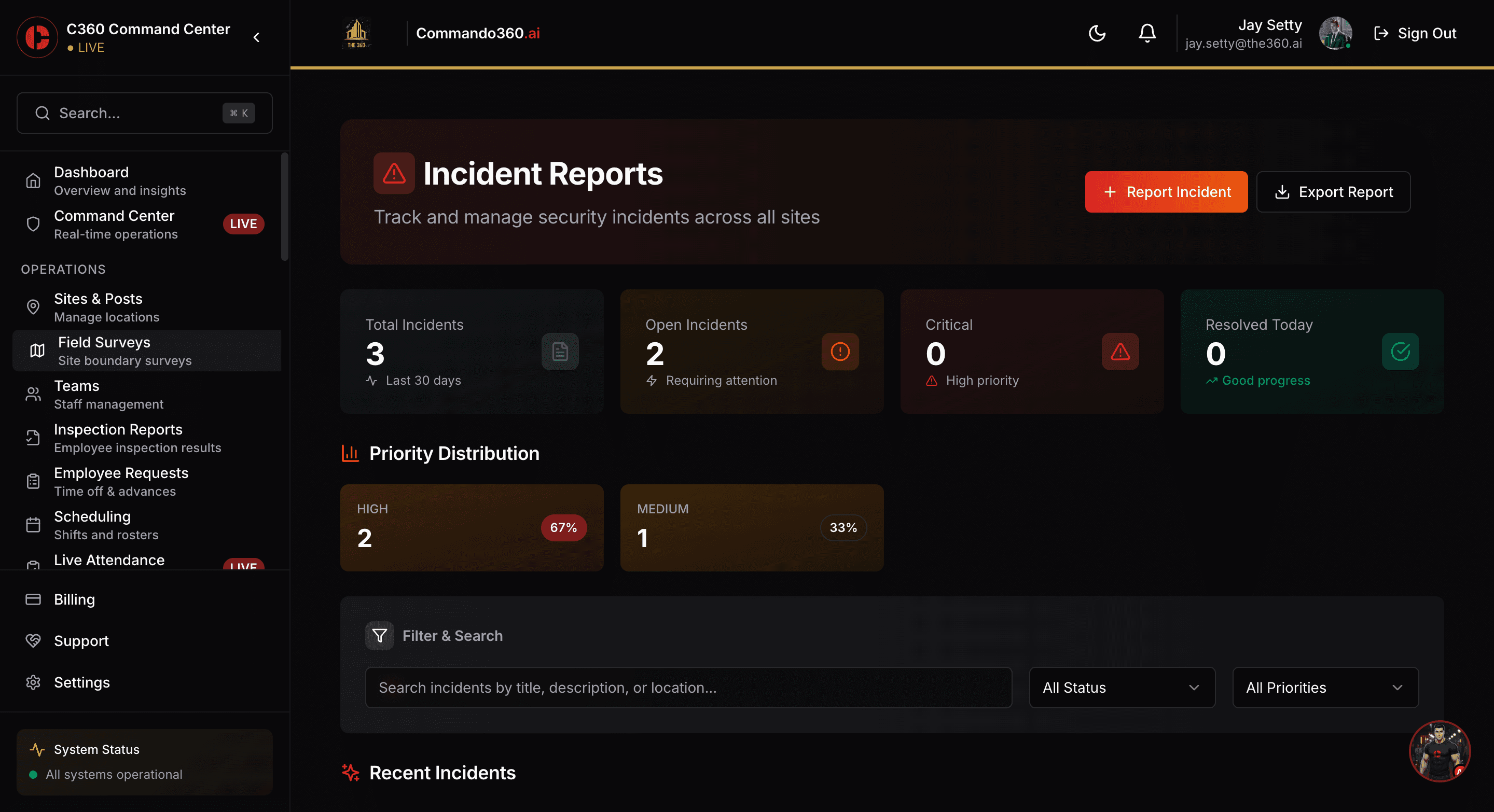
Task: Select the Teams staff management icon
Action: pyautogui.click(x=33, y=394)
